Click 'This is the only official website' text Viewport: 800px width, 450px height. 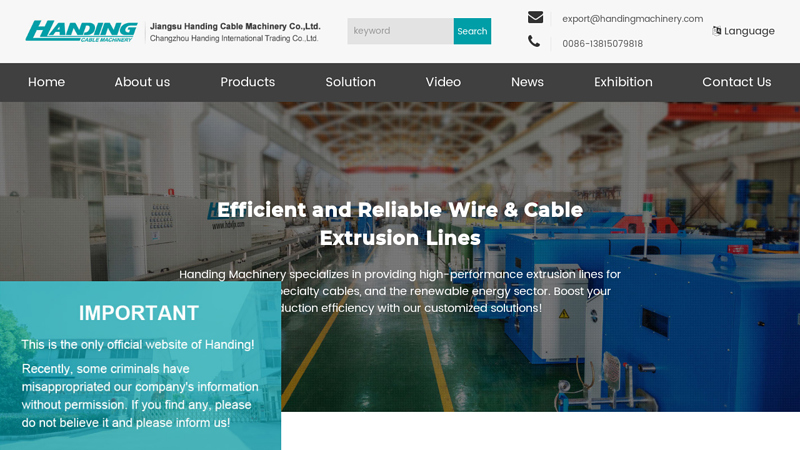tap(138, 345)
